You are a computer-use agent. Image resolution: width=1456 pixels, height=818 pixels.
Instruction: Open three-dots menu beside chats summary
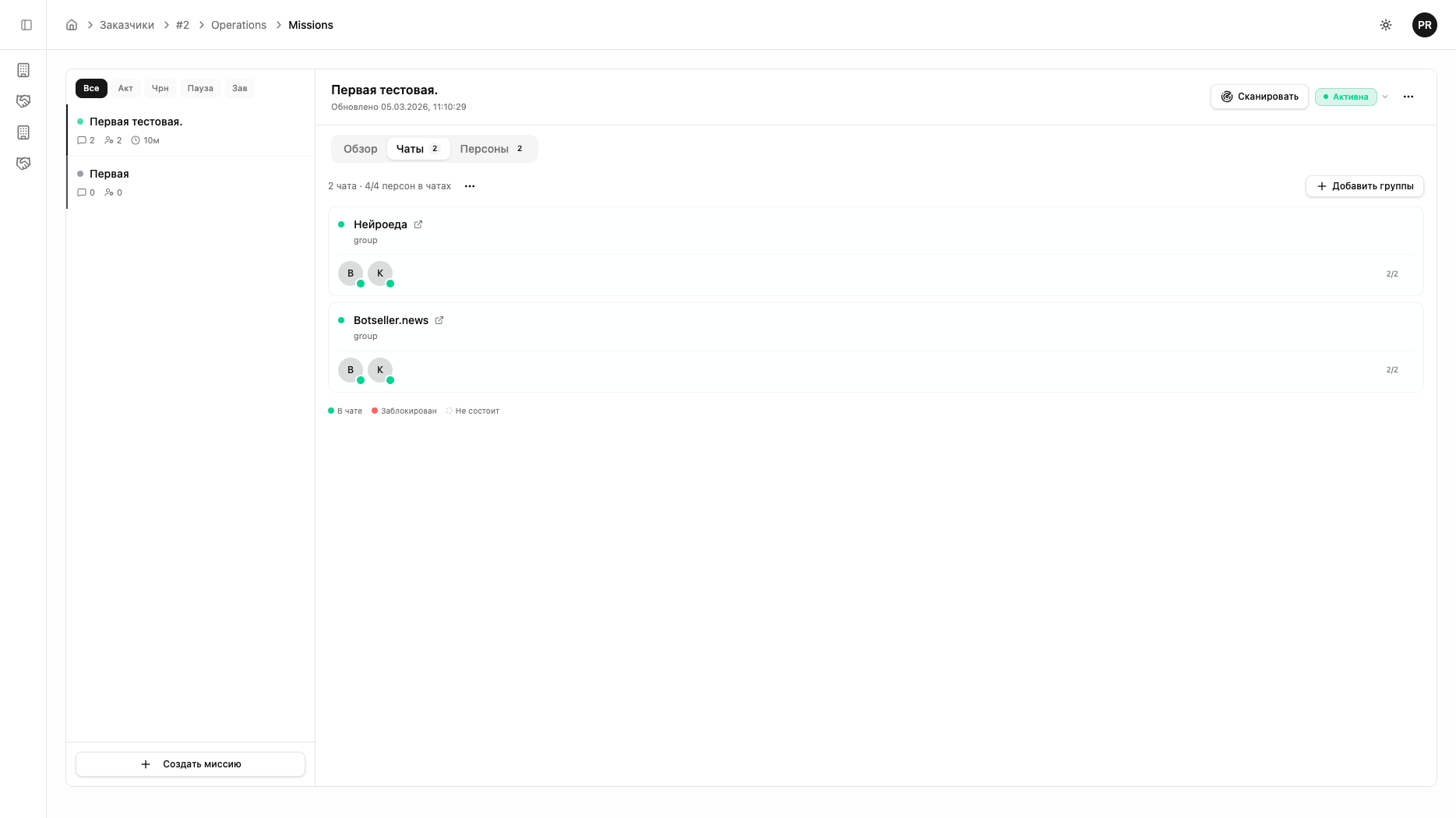click(x=470, y=186)
